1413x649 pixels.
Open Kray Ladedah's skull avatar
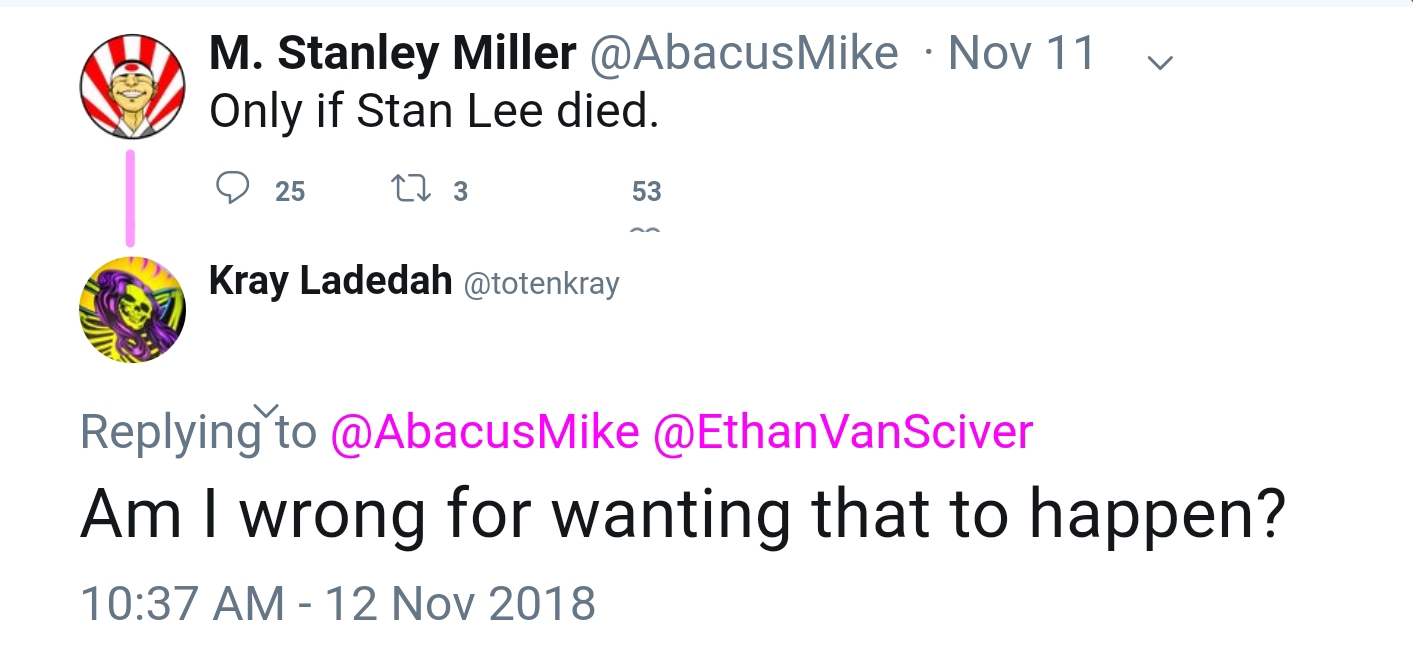pos(132,309)
